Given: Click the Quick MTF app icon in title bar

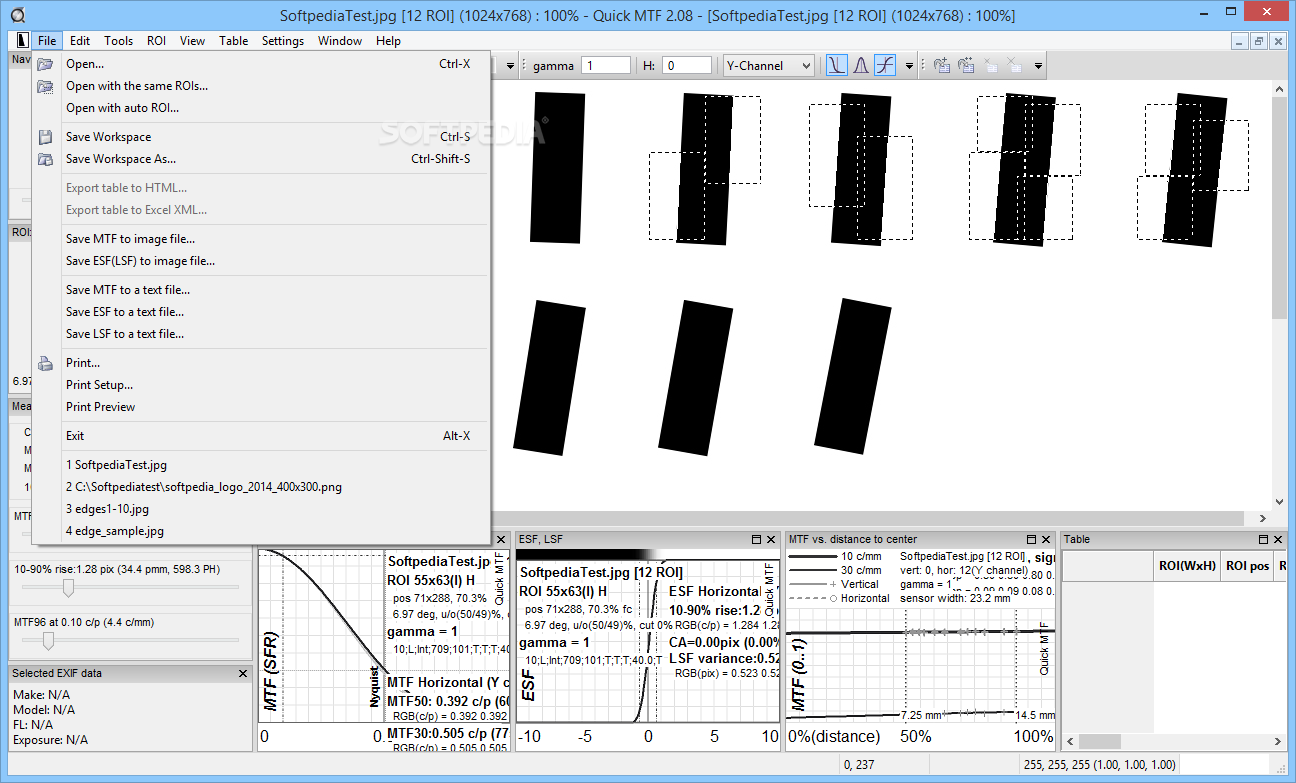Looking at the screenshot, I should point(17,14).
